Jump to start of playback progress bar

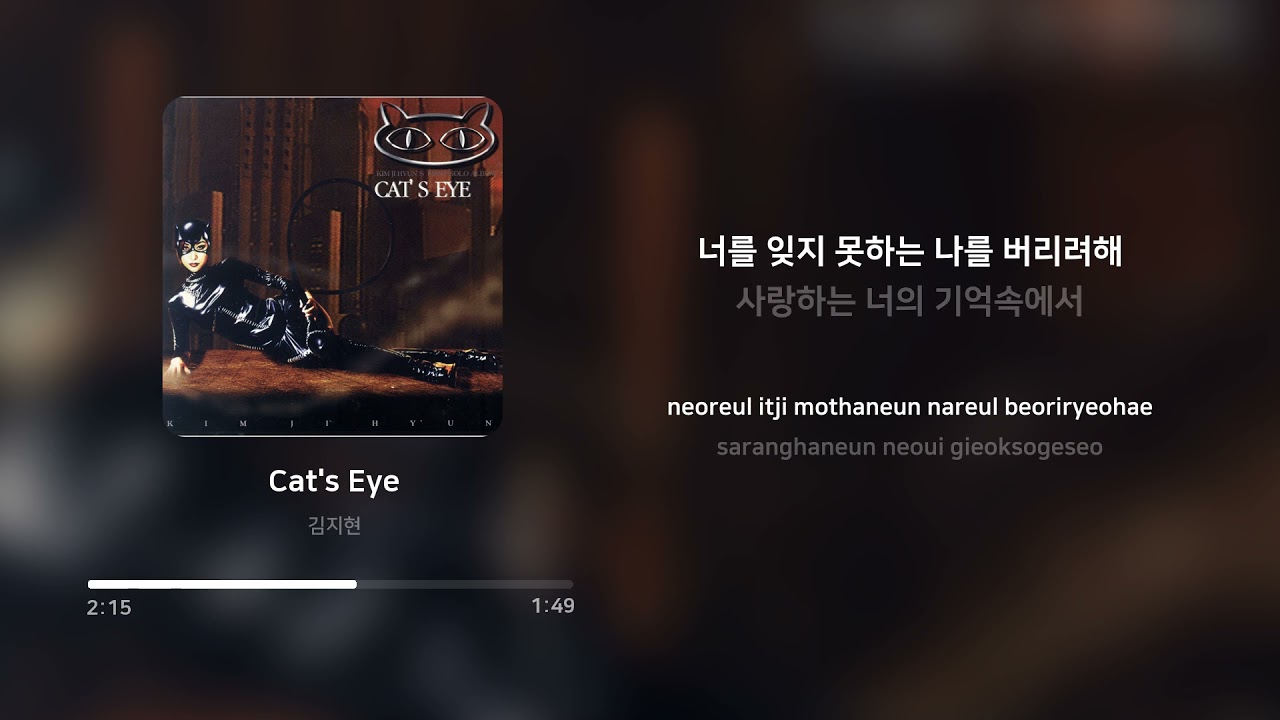91,584
